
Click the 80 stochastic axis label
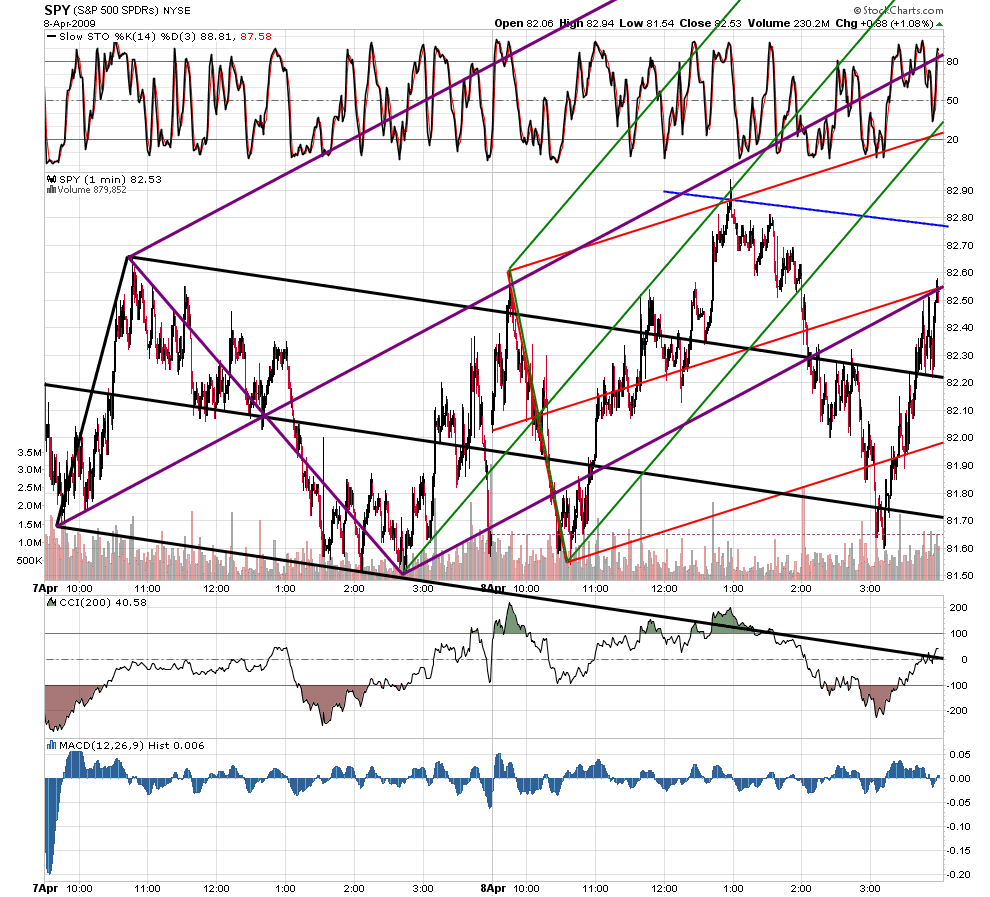click(953, 62)
